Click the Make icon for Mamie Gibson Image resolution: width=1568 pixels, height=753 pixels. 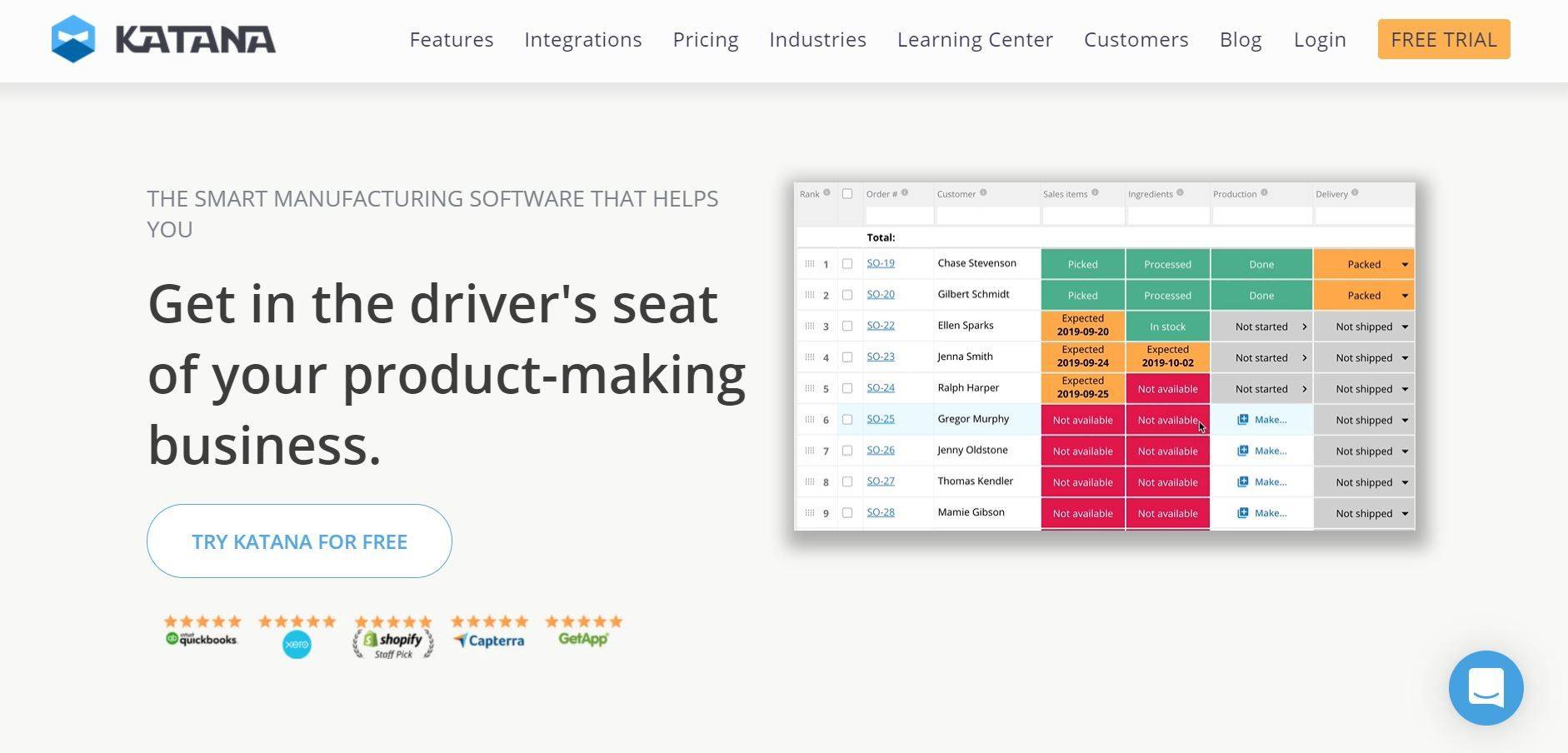point(1242,513)
